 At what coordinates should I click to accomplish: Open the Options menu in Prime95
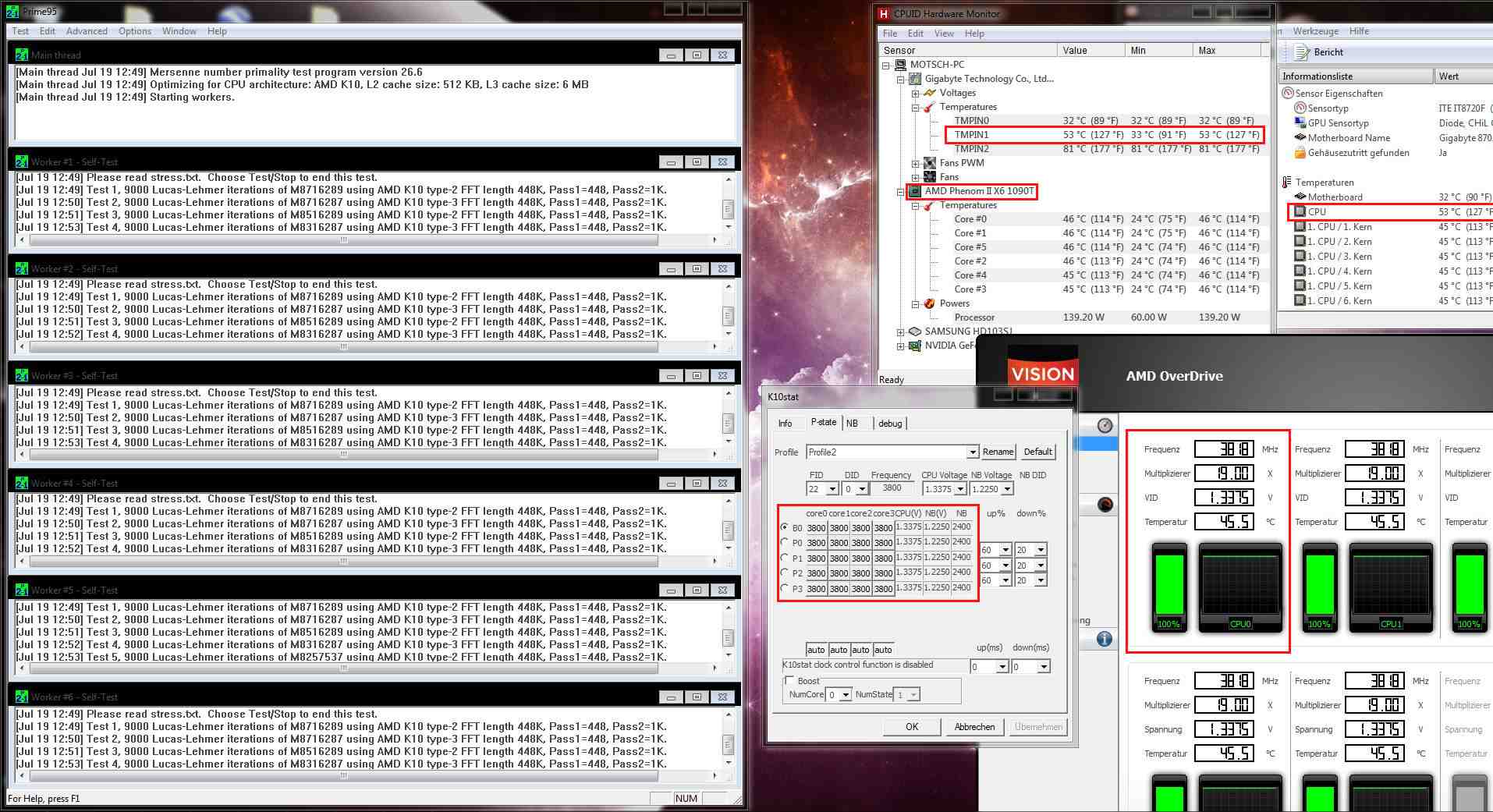point(135,31)
